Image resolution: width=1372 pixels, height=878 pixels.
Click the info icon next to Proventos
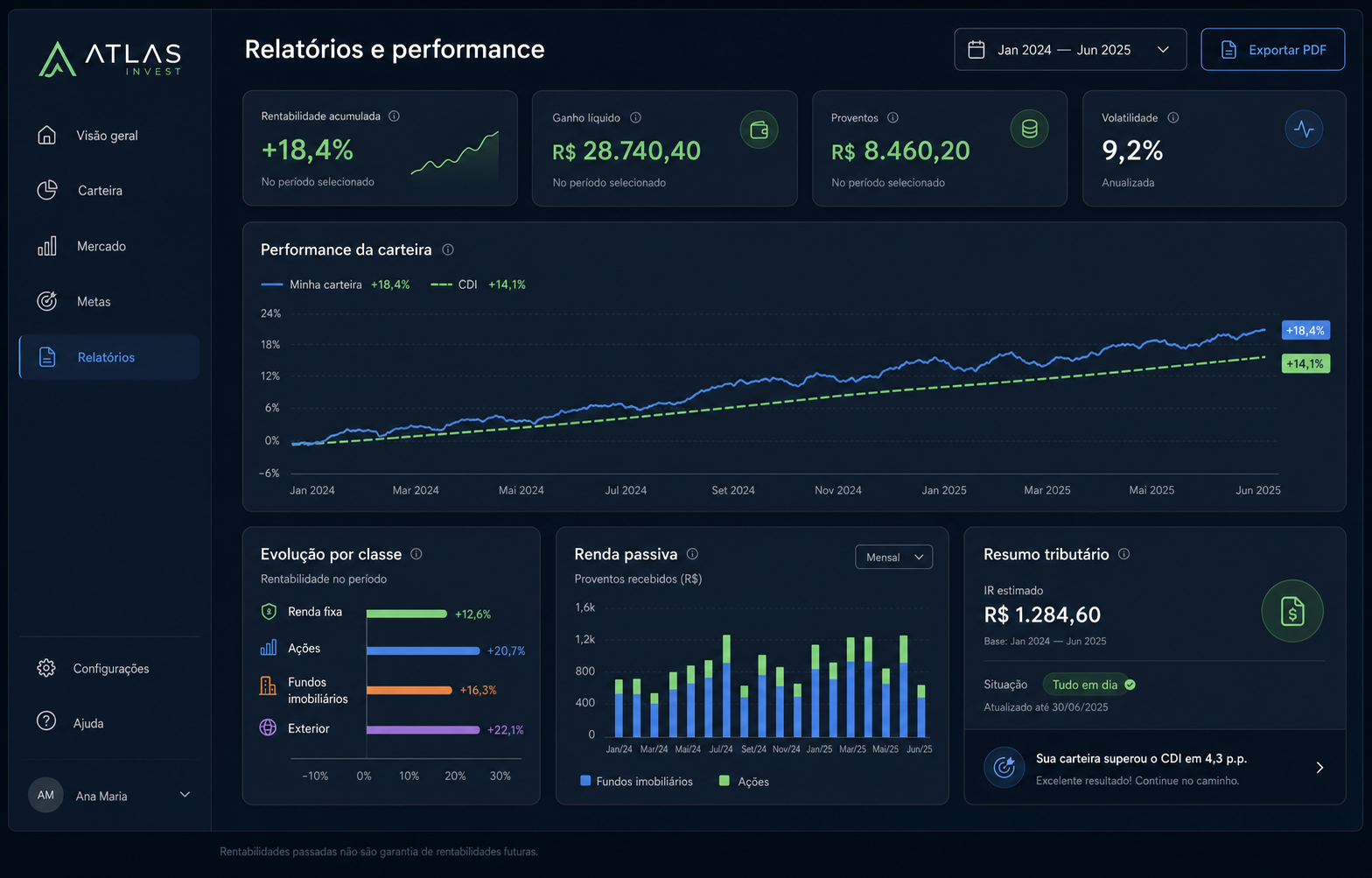[893, 117]
